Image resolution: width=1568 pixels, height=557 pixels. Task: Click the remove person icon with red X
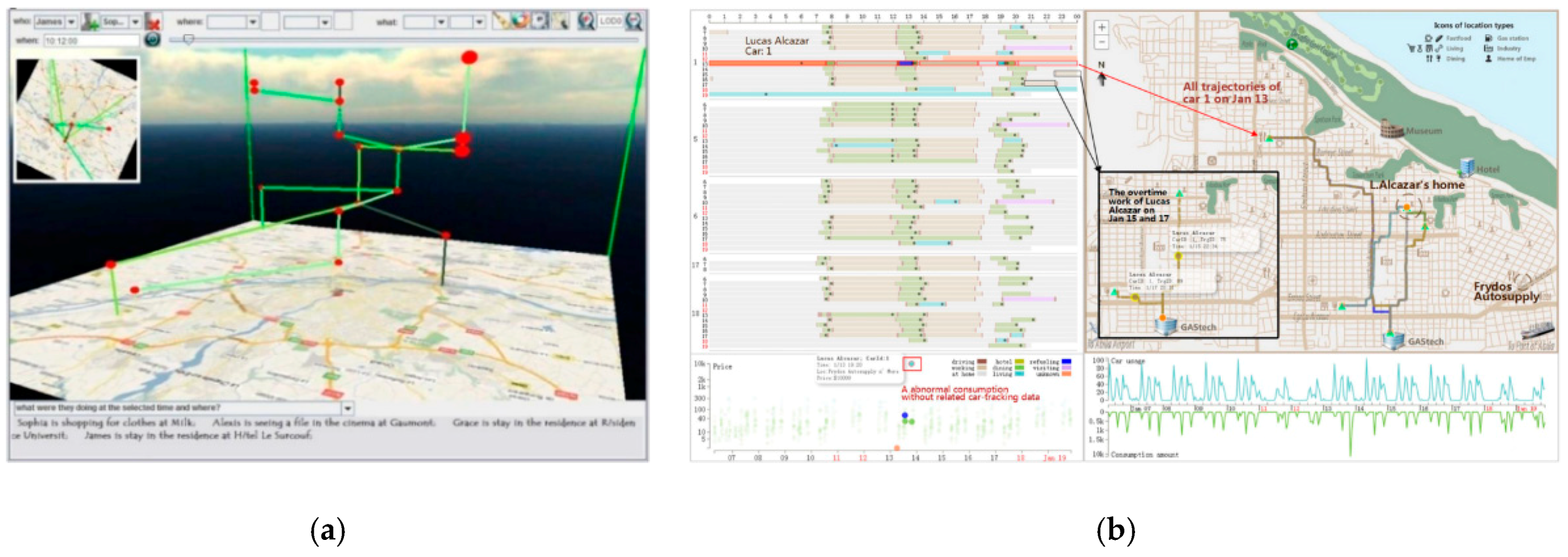click(x=153, y=22)
